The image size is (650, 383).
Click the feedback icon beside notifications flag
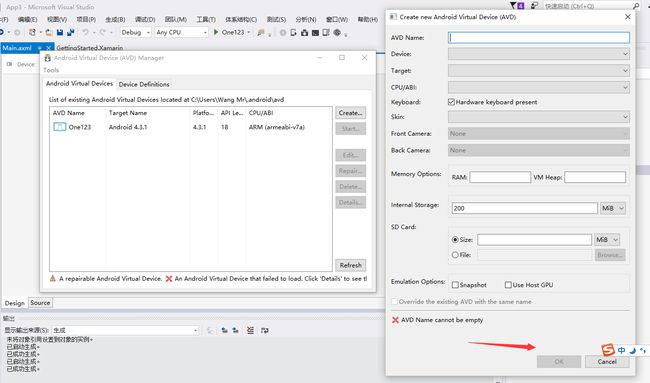coord(534,5)
